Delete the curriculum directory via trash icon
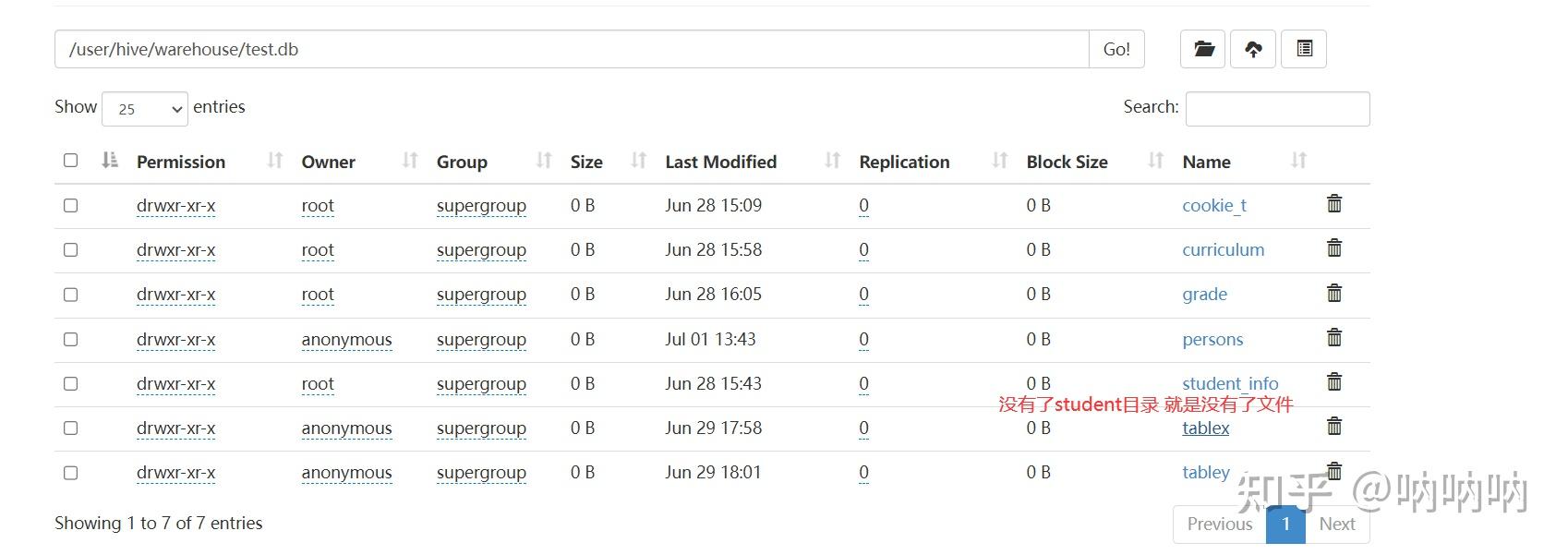The height and width of the screenshot is (555, 1568). click(1334, 248)
